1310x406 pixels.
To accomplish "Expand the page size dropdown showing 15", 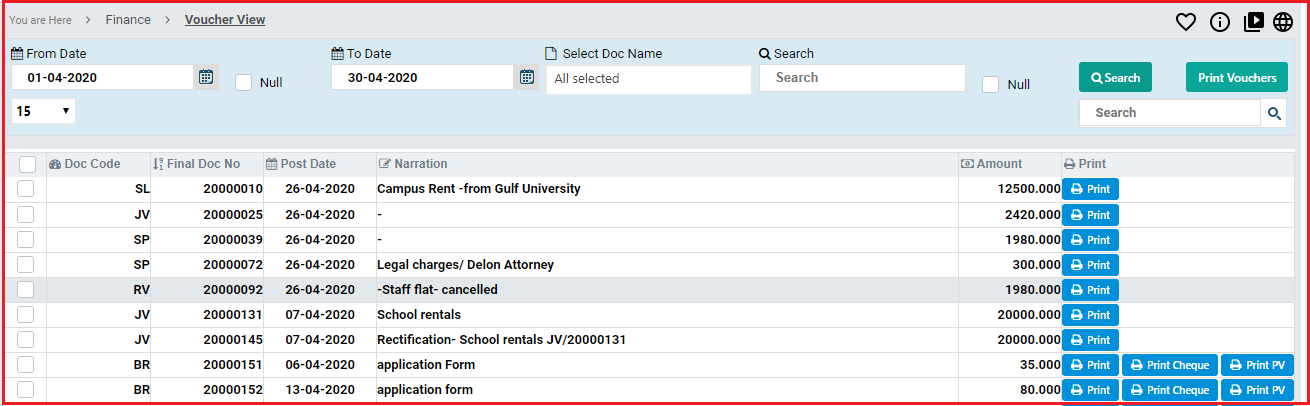I will 43,111.
